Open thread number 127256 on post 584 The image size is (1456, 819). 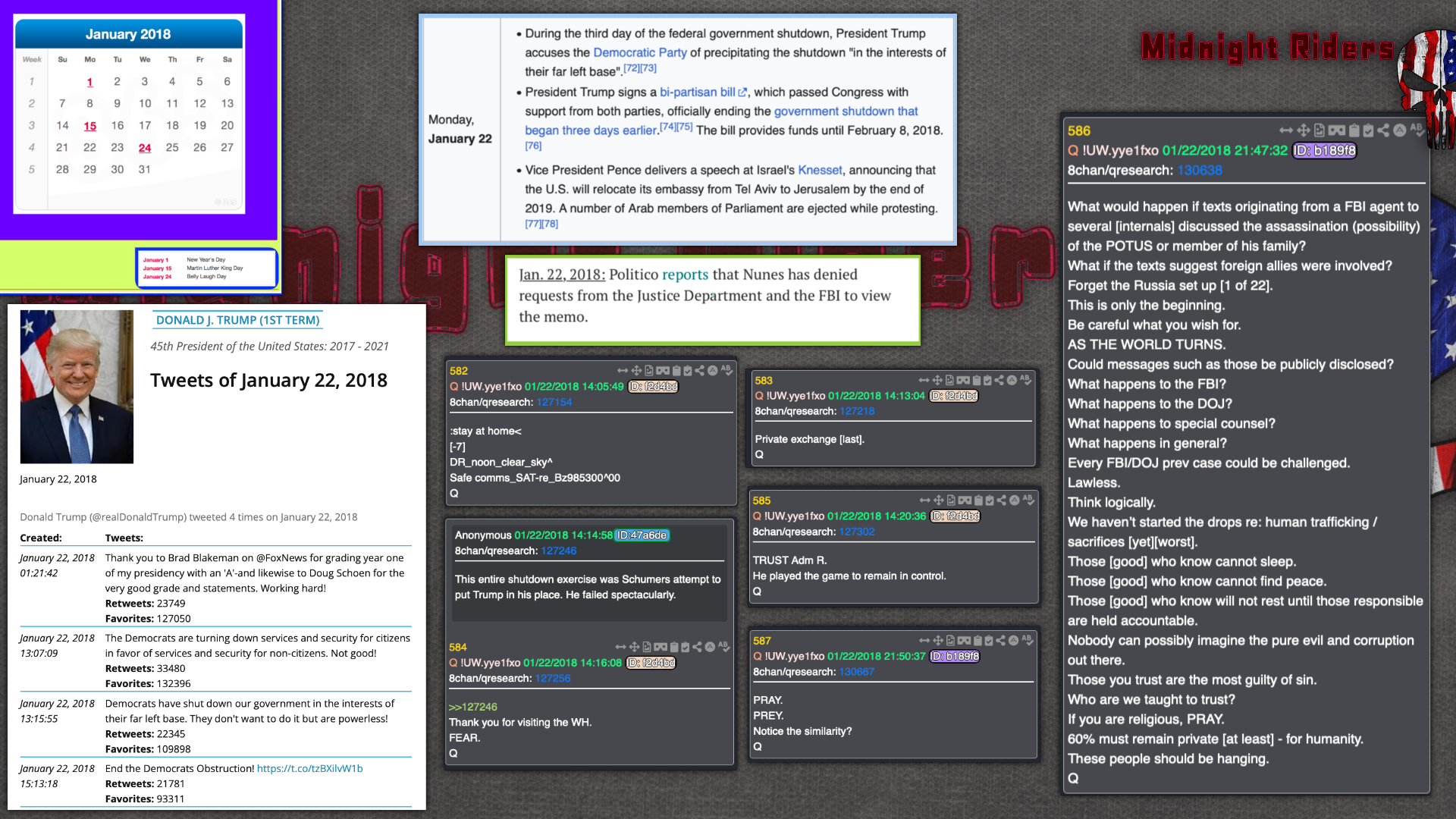[x=553, y=678]
